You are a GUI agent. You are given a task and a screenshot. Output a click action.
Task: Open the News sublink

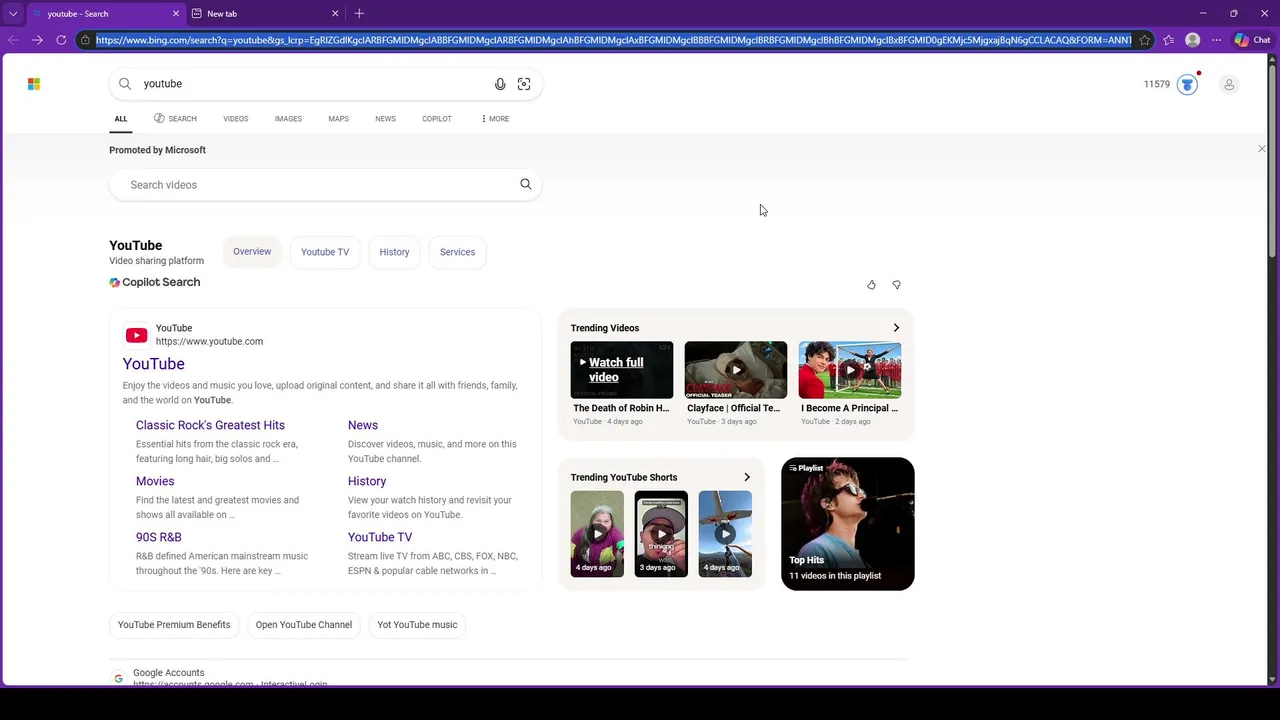(x=363, y=425)
